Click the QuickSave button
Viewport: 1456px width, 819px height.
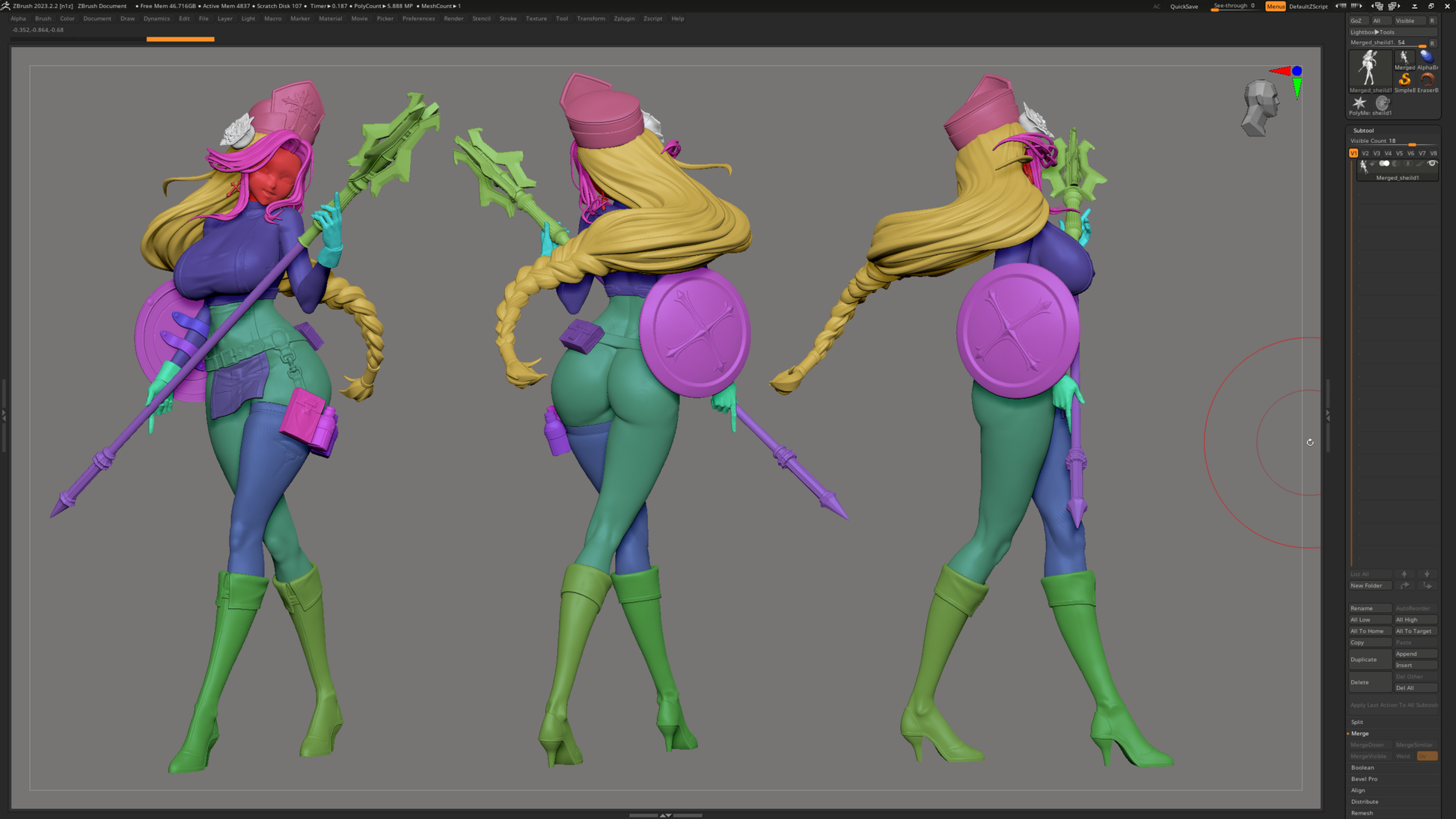1184,7
